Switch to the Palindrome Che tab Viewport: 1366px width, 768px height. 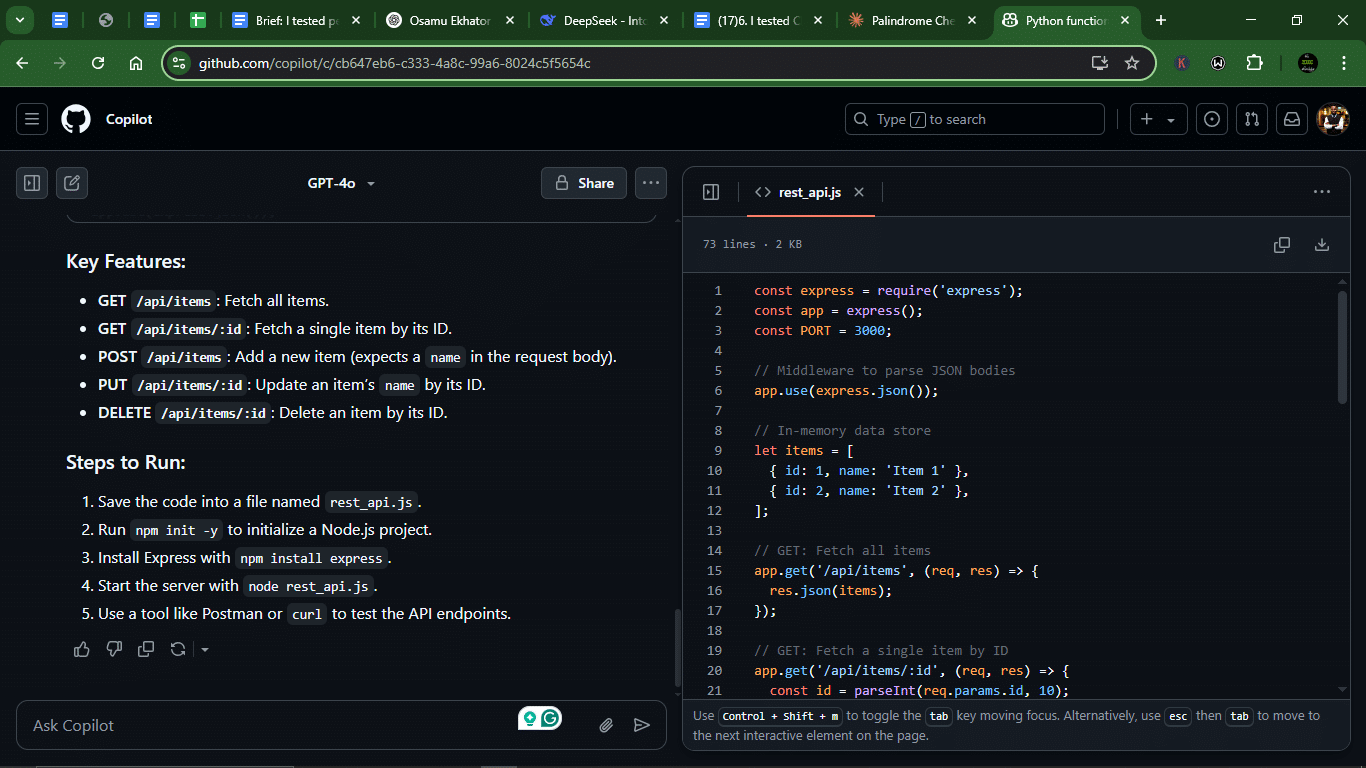[x=915, y=20]
